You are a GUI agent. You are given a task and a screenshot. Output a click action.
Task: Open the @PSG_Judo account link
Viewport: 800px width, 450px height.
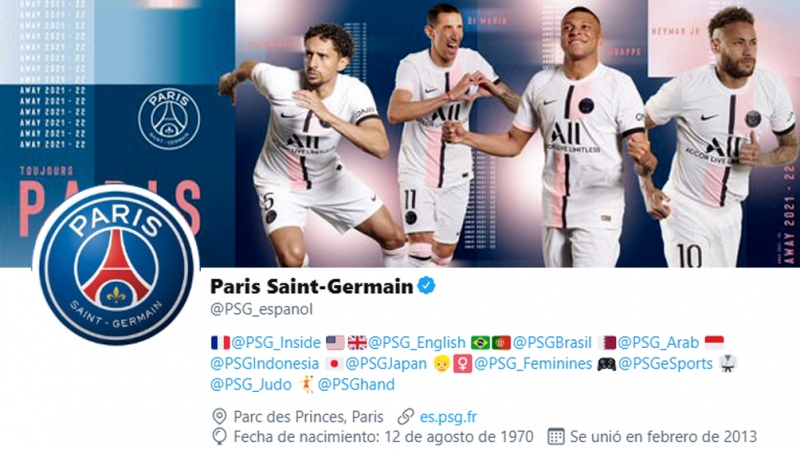(251, 384)
